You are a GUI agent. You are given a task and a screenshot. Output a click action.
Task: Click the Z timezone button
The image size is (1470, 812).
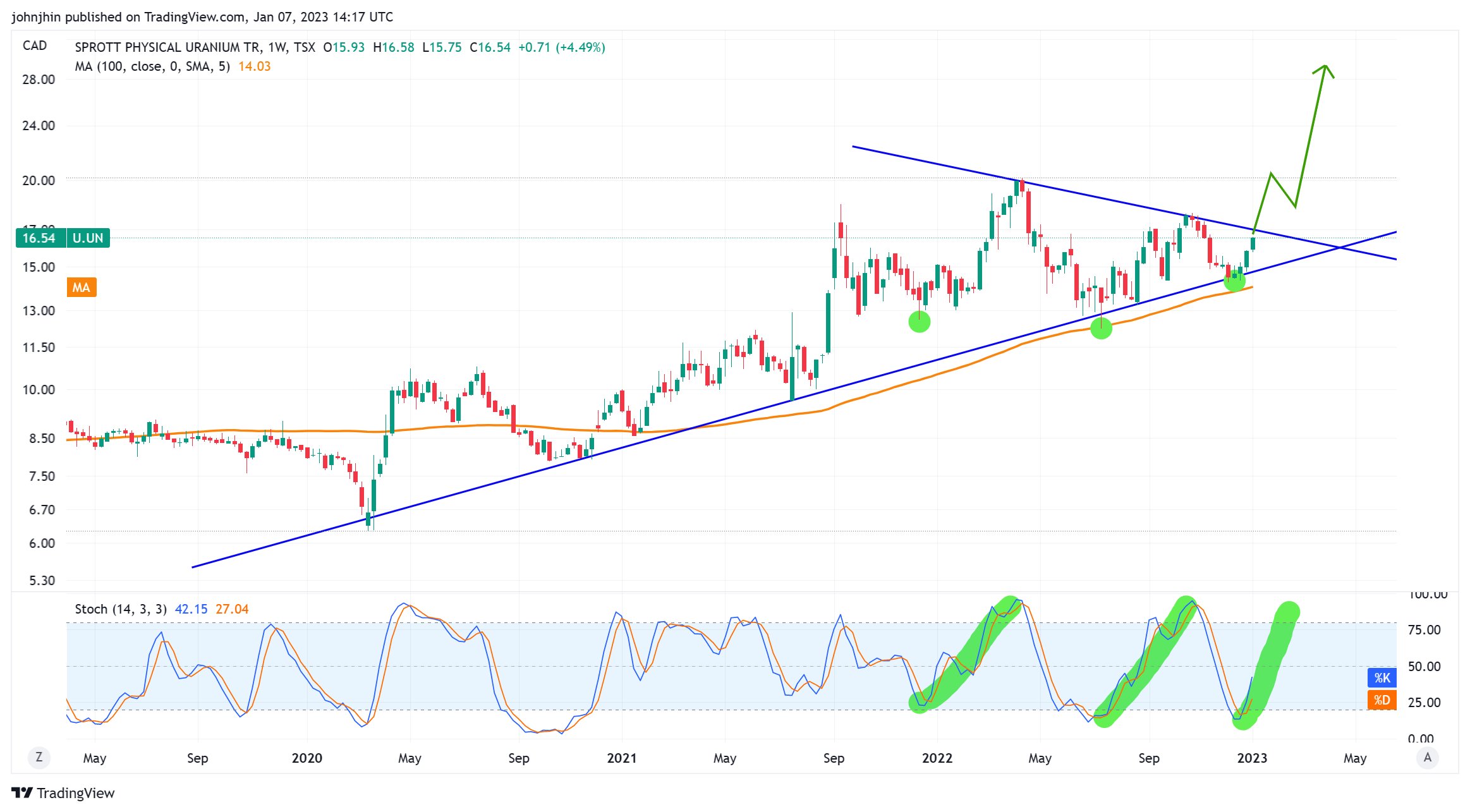coord(39,757)
